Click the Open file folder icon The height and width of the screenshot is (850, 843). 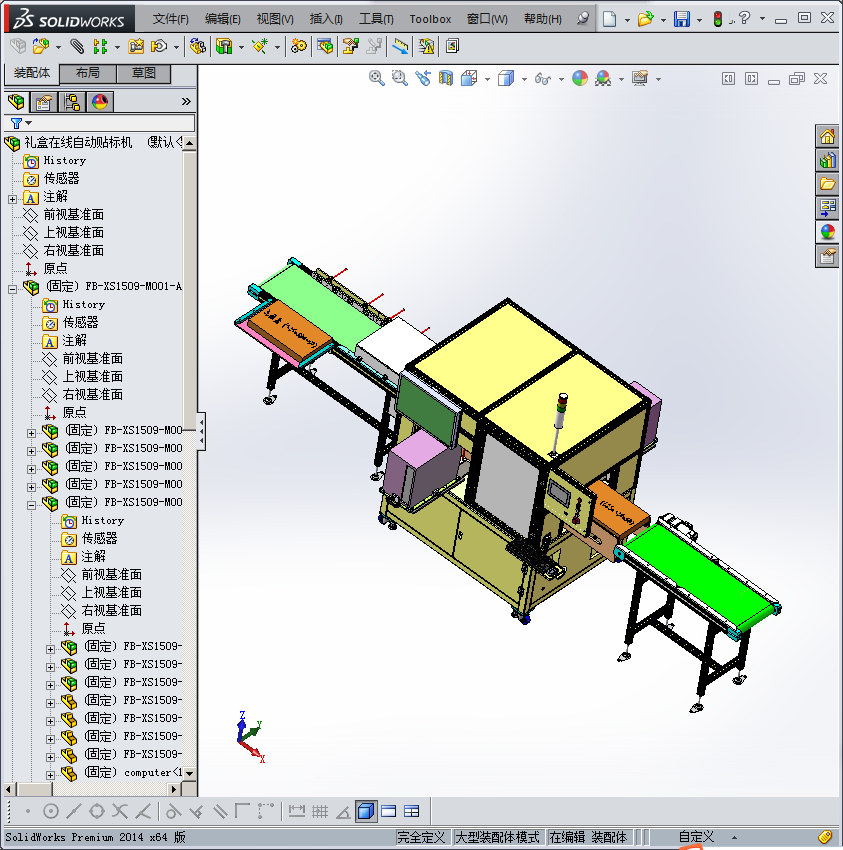645,20
